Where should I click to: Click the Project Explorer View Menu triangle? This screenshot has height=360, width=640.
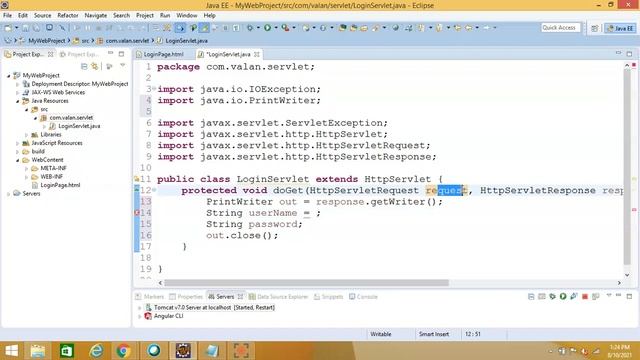point(123,65)
